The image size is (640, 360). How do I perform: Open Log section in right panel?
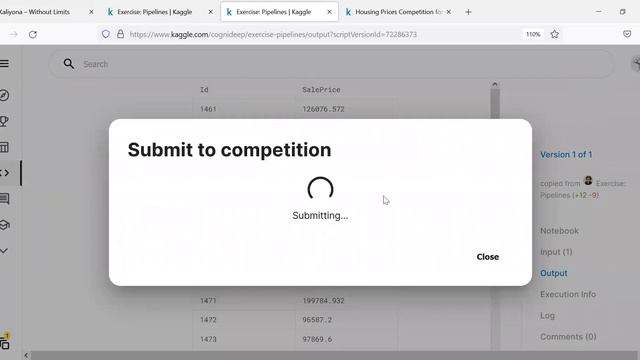coord(547,316)
